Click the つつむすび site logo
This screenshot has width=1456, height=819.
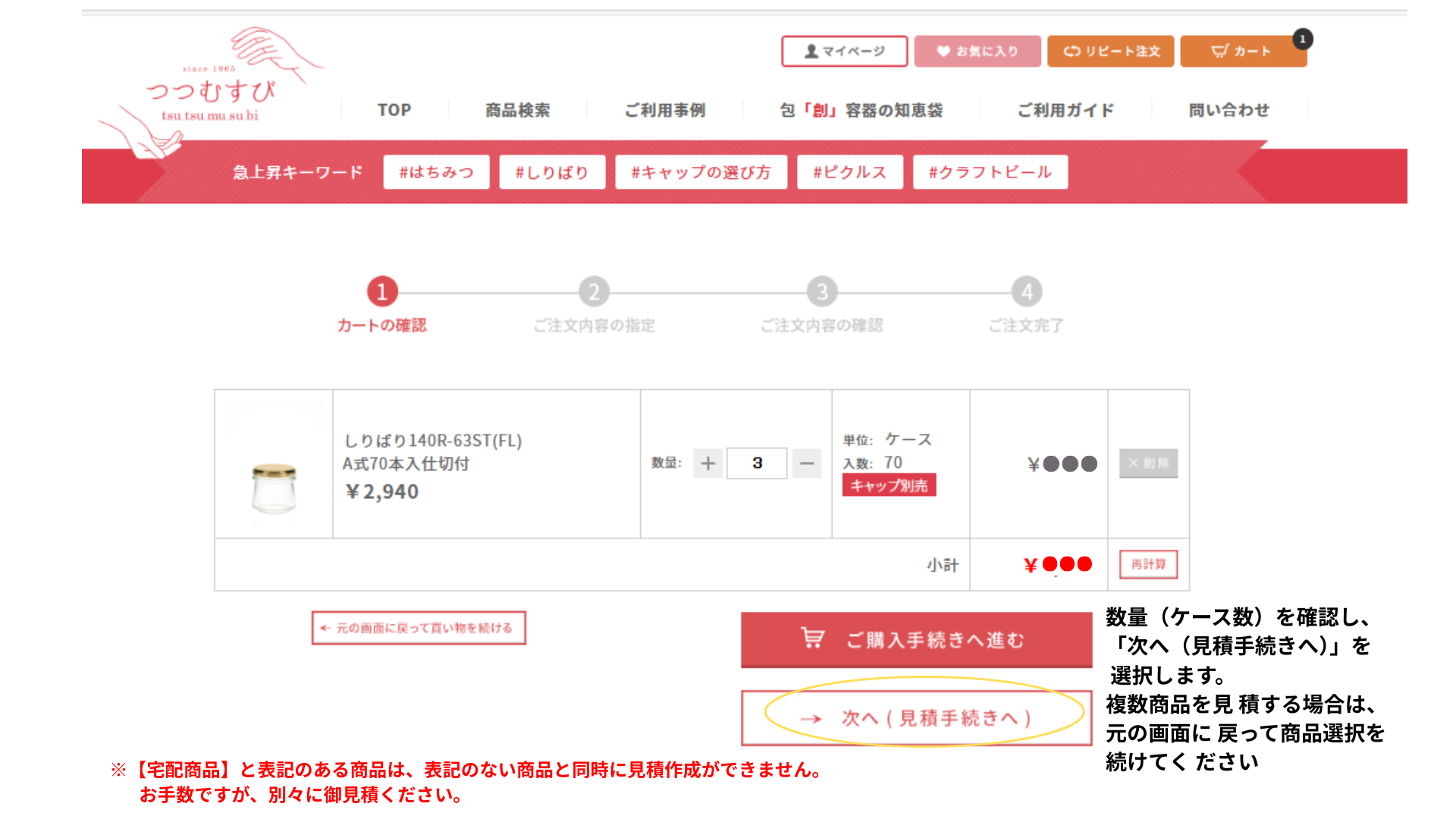click(x=211, y=93)
